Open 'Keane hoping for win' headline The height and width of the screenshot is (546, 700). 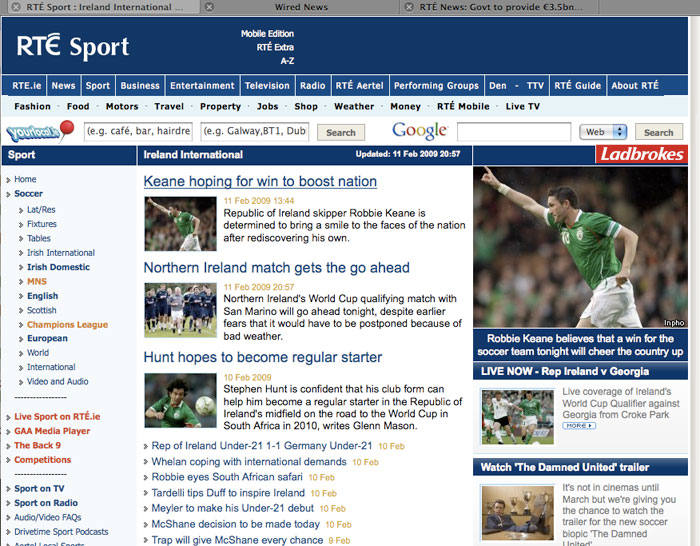pos(260,181)
